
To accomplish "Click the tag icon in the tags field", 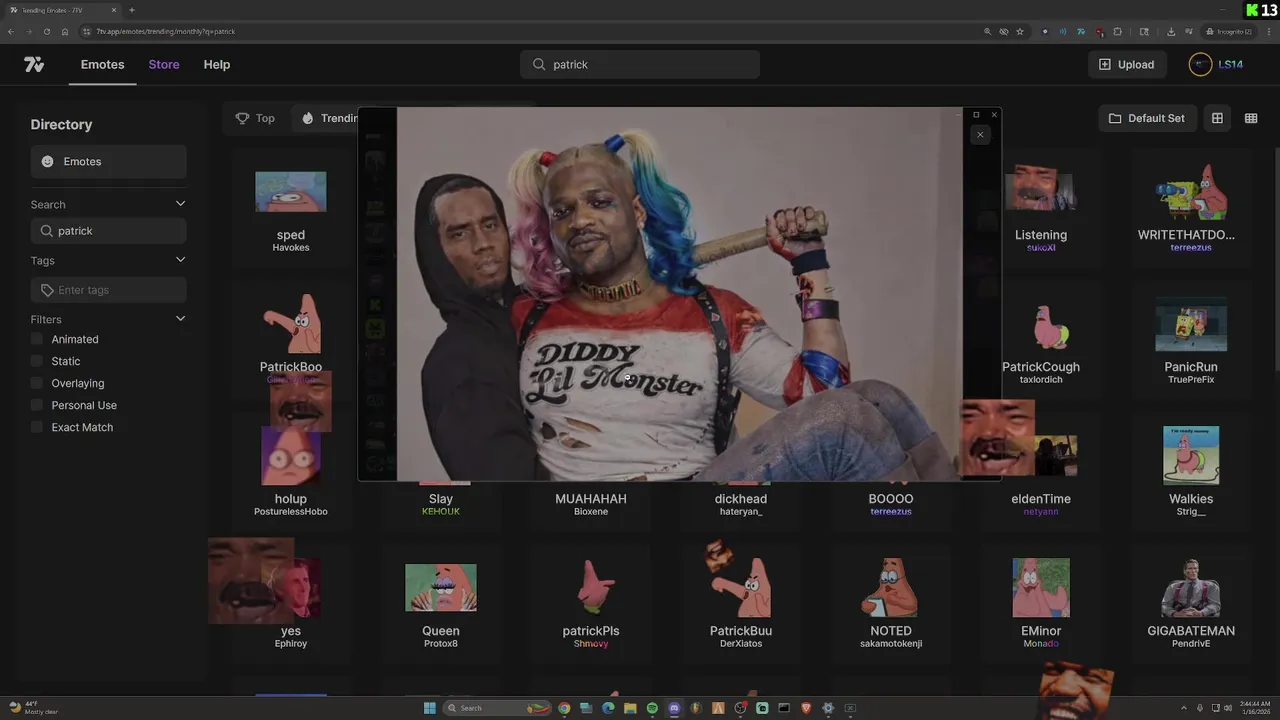I will tap(47, 290).
